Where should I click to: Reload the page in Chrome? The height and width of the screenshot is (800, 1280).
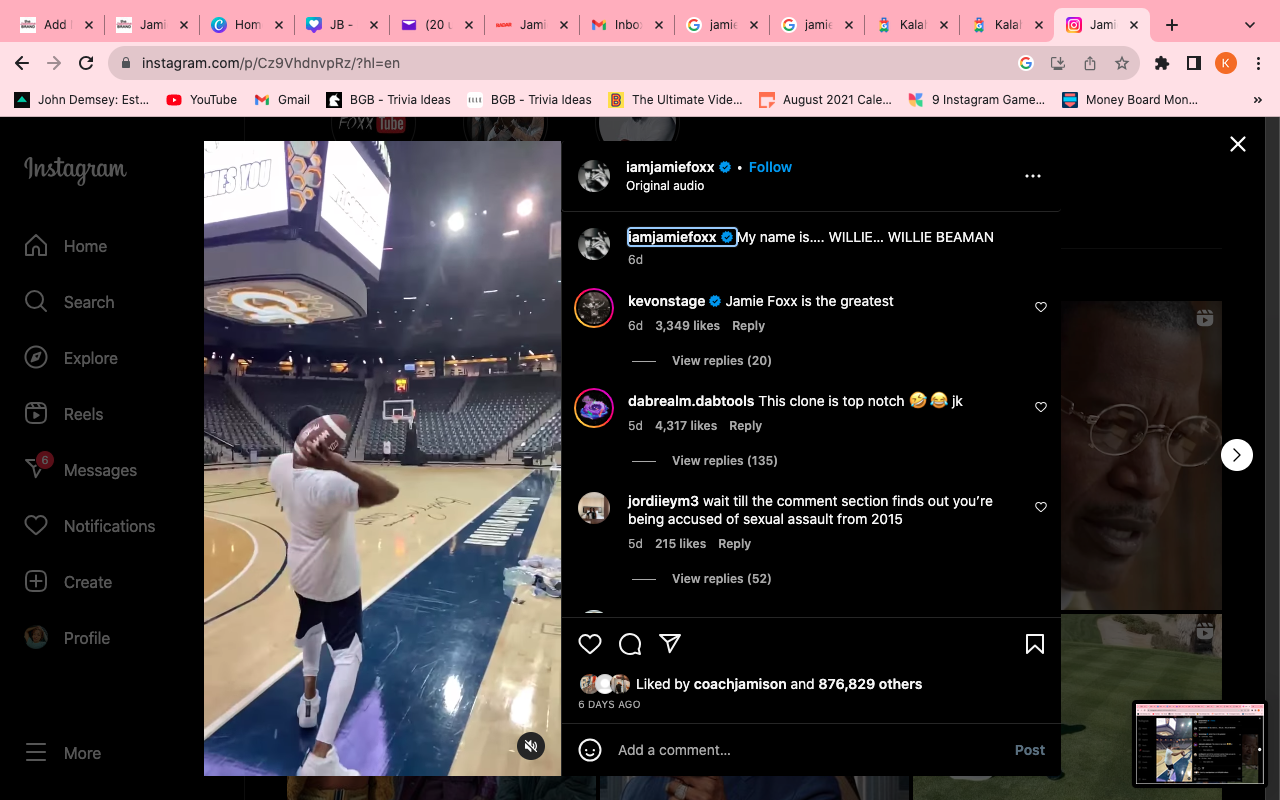[x=86, y=63]
